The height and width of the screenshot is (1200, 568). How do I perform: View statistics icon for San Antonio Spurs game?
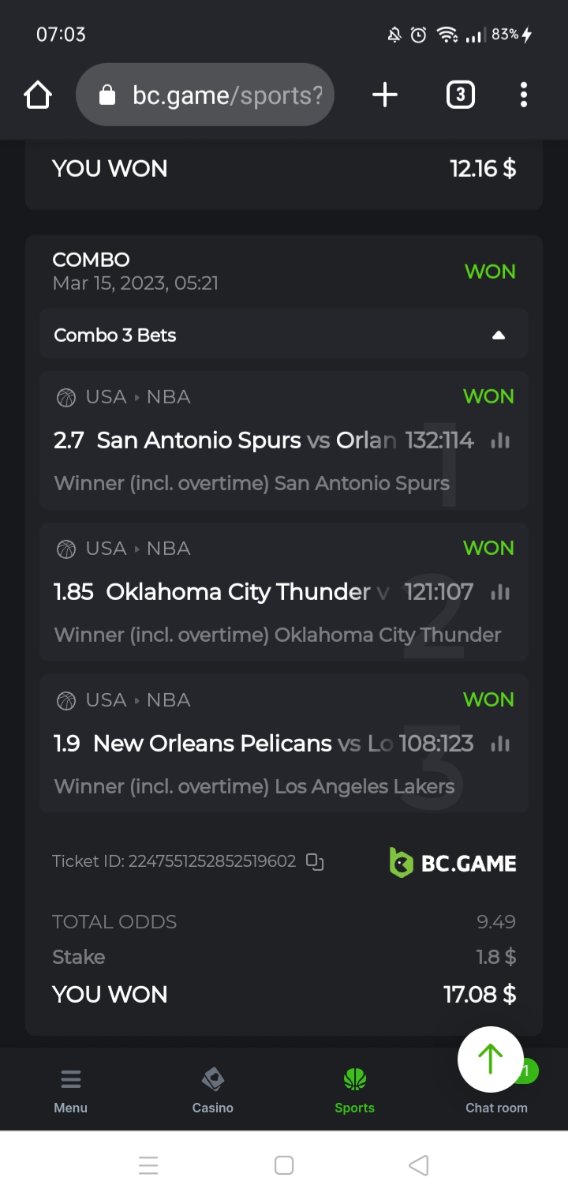point(501,441)
